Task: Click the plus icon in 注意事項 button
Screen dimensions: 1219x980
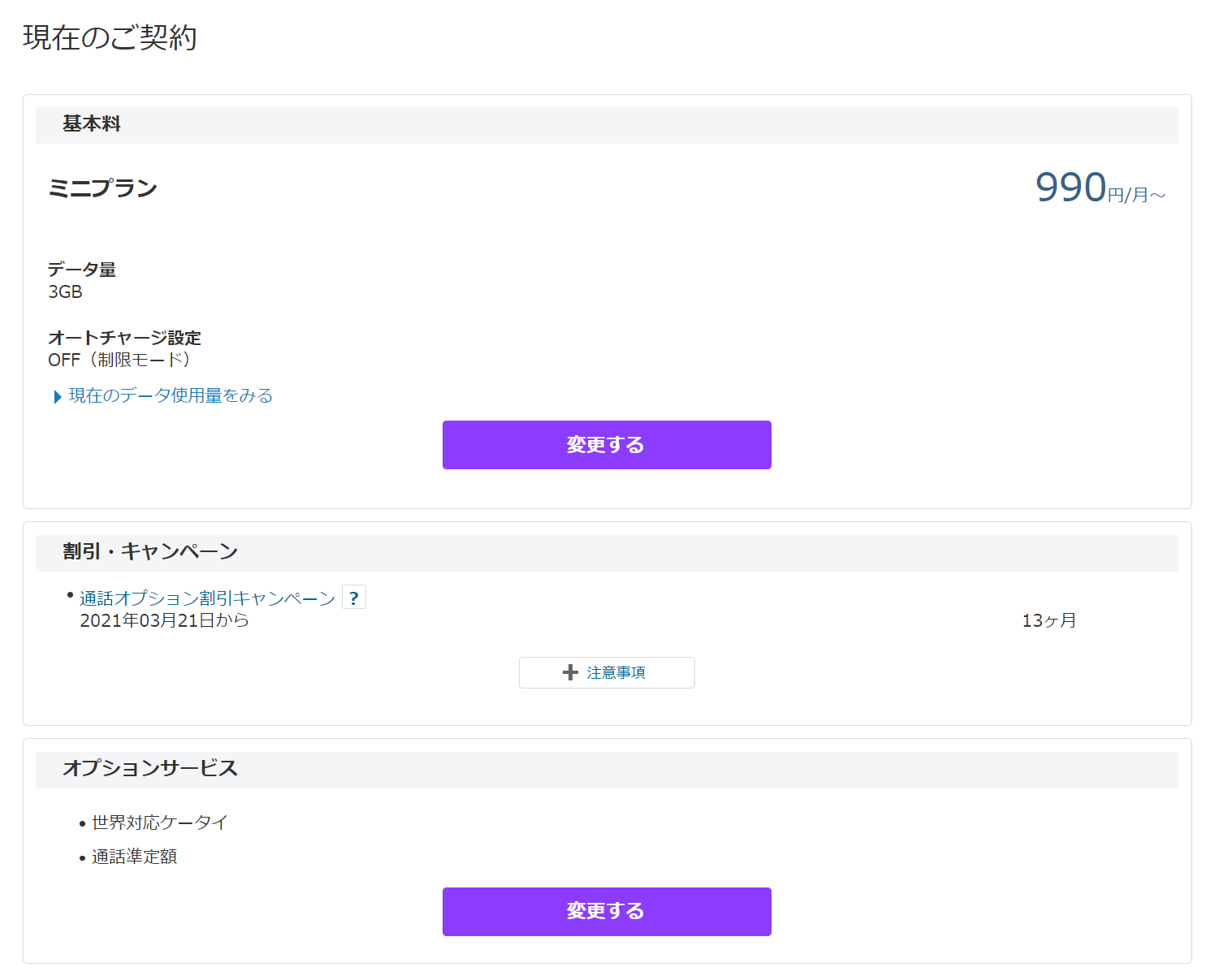Action: pyautogui.click(x=570, y=672)
